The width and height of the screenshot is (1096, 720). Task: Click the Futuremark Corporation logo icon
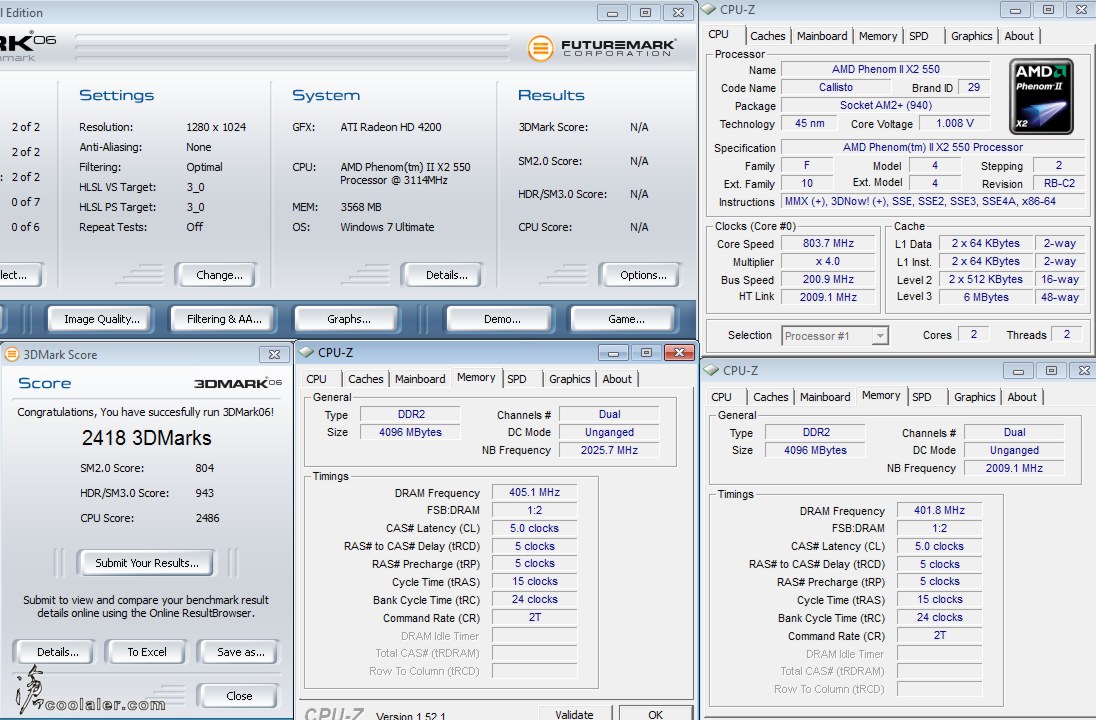click(x=540, y=48)
